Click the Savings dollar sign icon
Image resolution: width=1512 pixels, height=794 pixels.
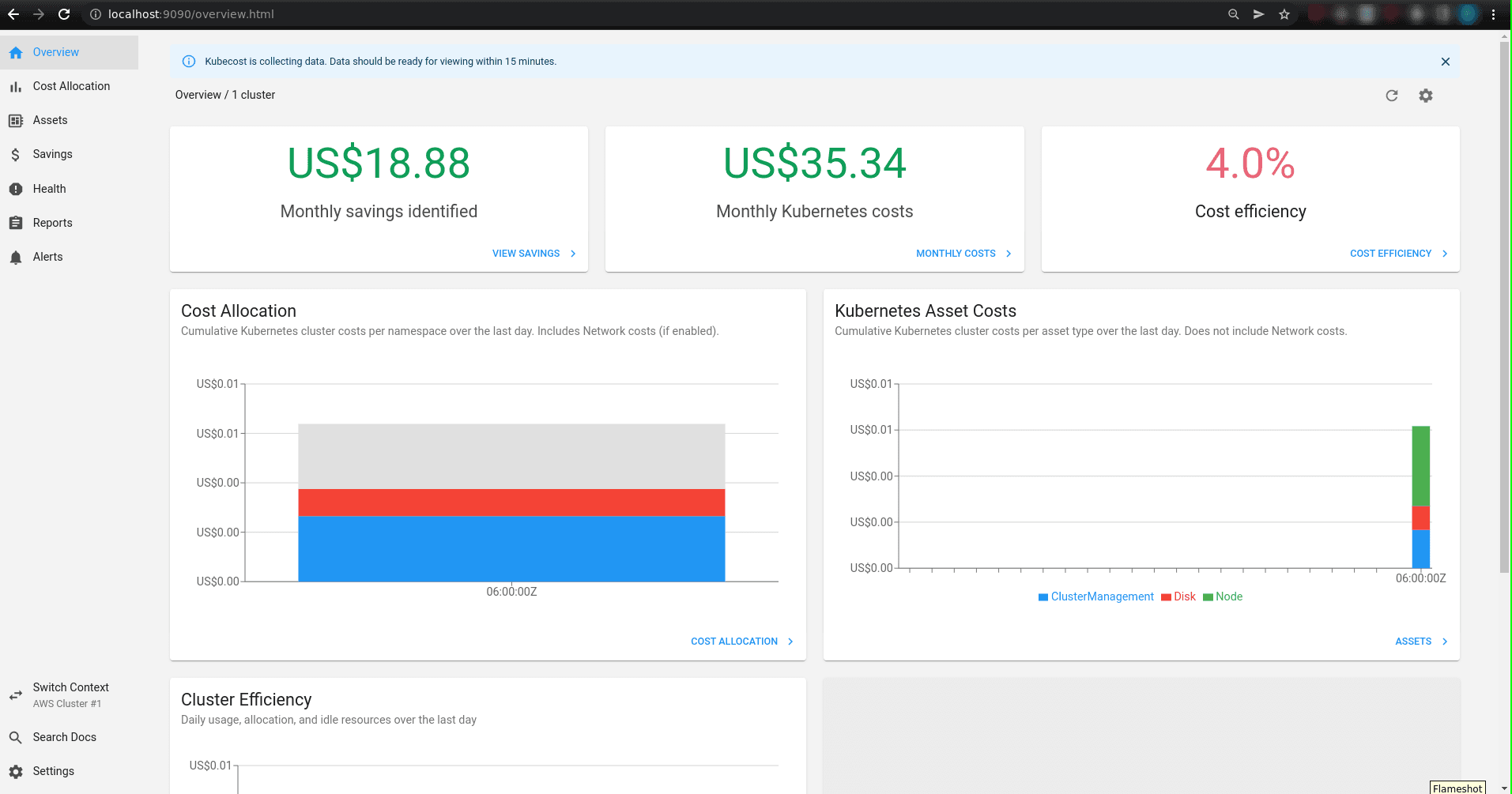16,155
